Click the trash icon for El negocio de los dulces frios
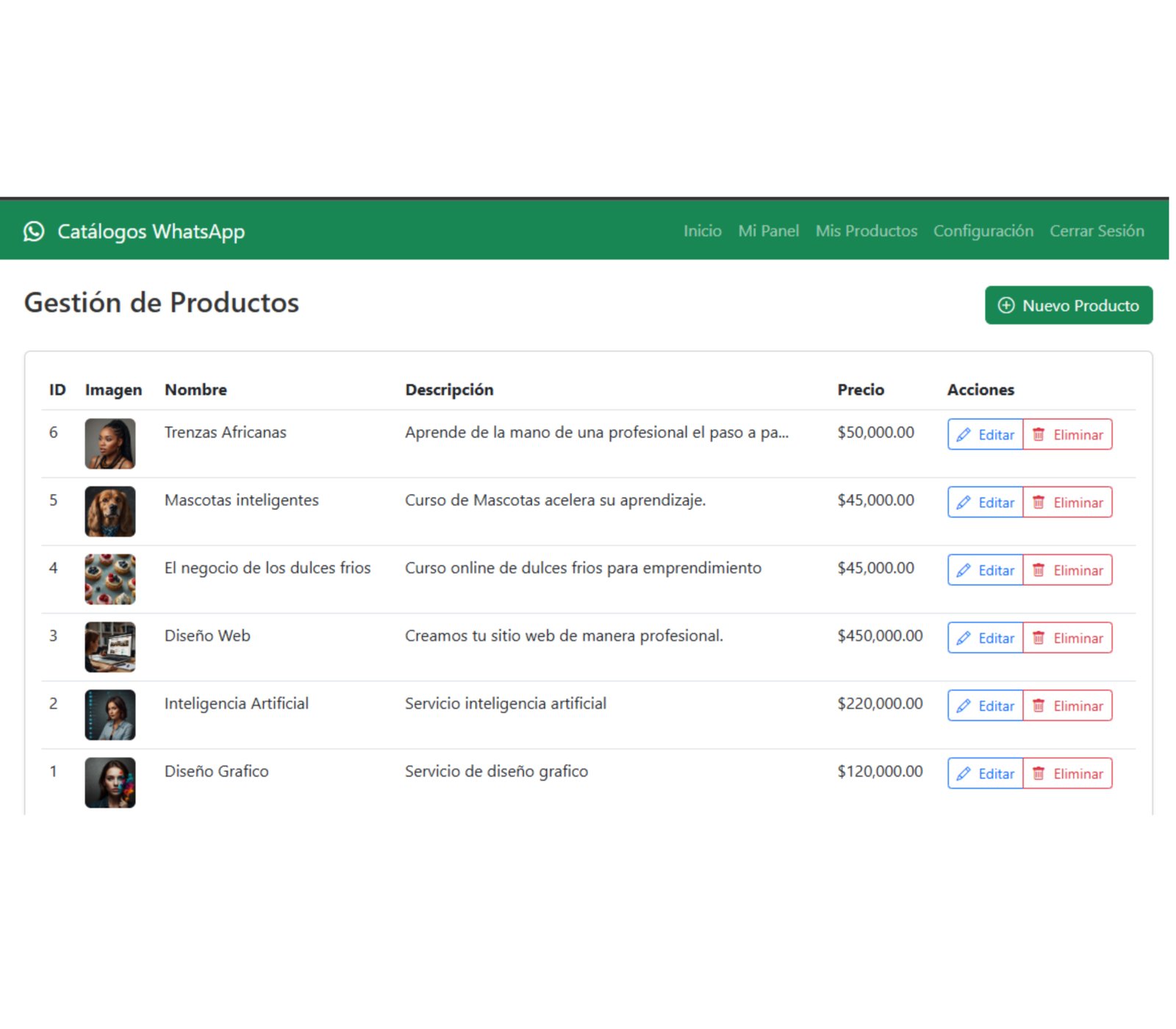 [1039, 570]
